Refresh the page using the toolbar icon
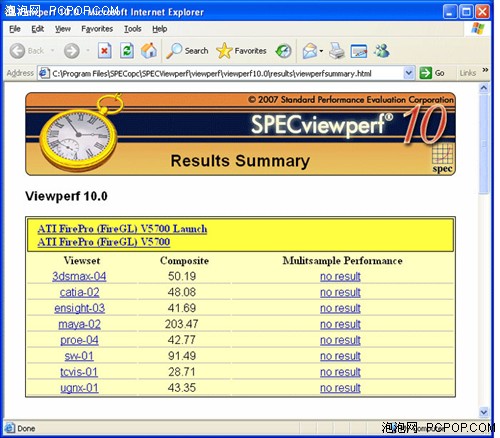 coord(127,51)
